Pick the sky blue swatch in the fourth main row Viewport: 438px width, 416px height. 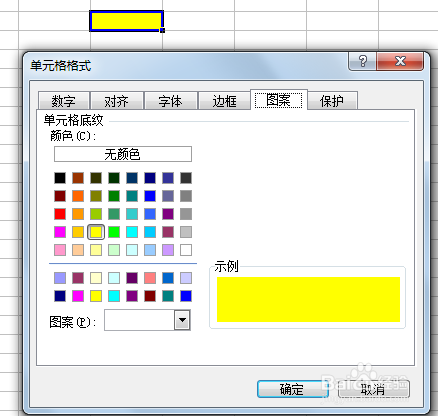point(150,232)
